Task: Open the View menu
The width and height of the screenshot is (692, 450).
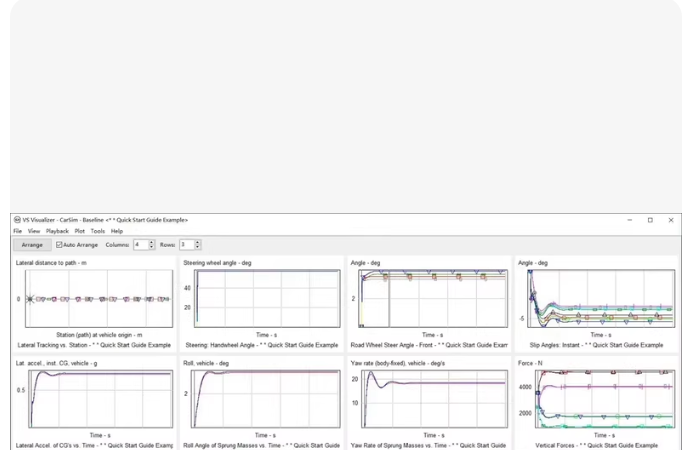Action: tap(34, 231)
